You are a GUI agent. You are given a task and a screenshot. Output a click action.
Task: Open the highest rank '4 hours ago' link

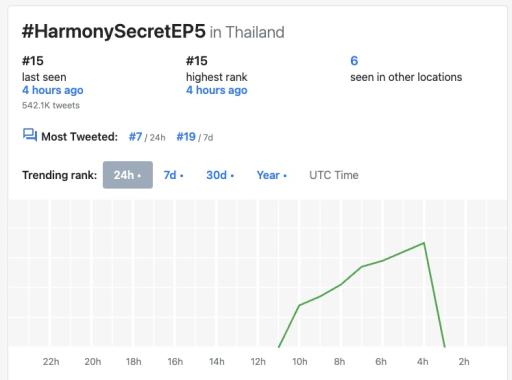click(217, 90)
